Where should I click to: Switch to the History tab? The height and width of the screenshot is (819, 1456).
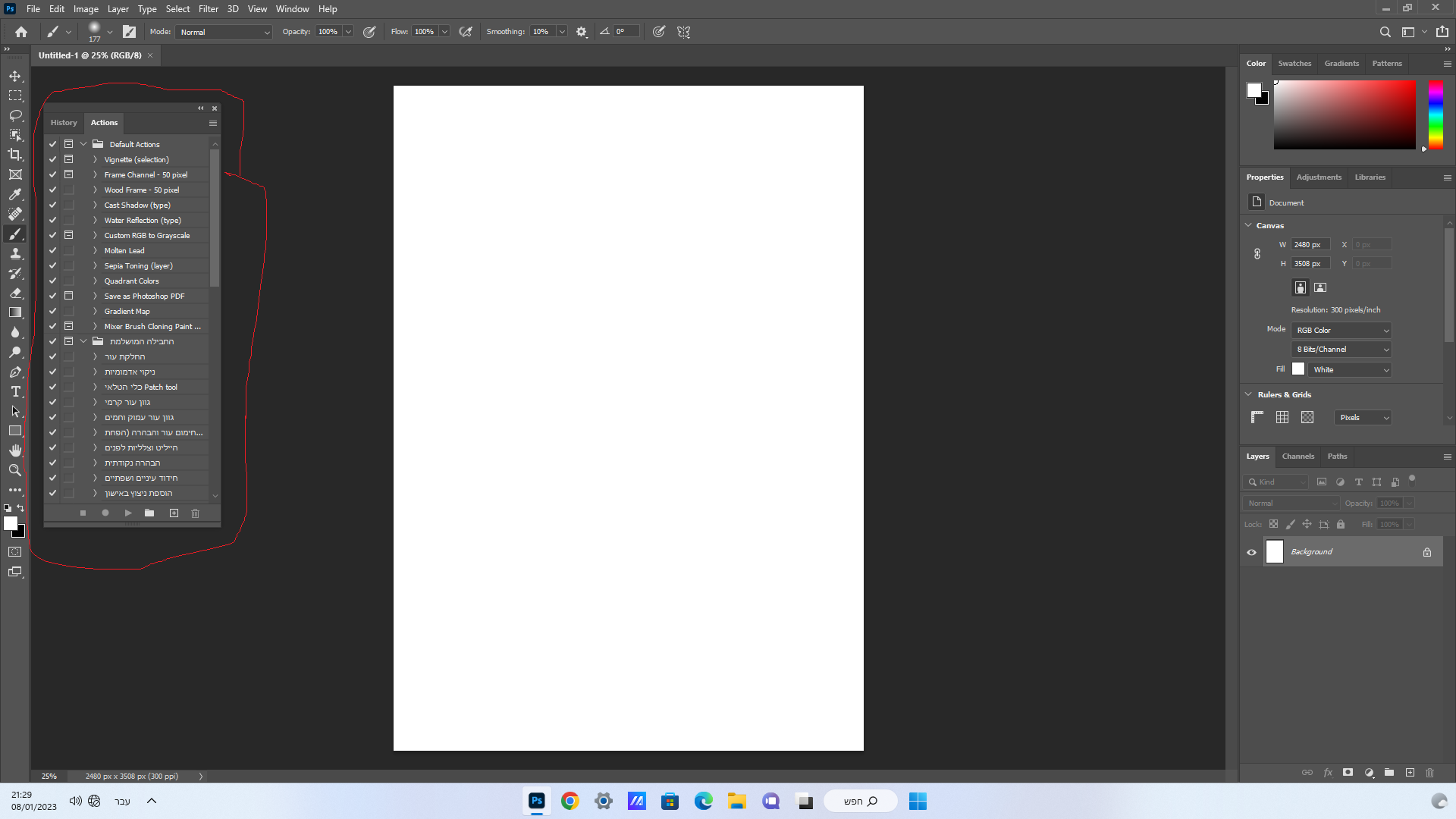click(x=64, y=123)
